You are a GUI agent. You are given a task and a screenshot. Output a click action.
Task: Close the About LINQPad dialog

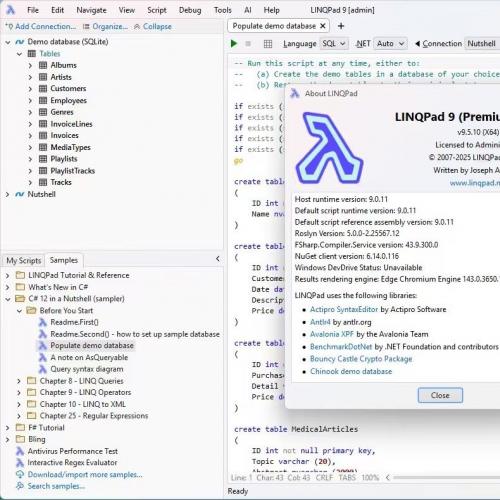click(440, 395)
